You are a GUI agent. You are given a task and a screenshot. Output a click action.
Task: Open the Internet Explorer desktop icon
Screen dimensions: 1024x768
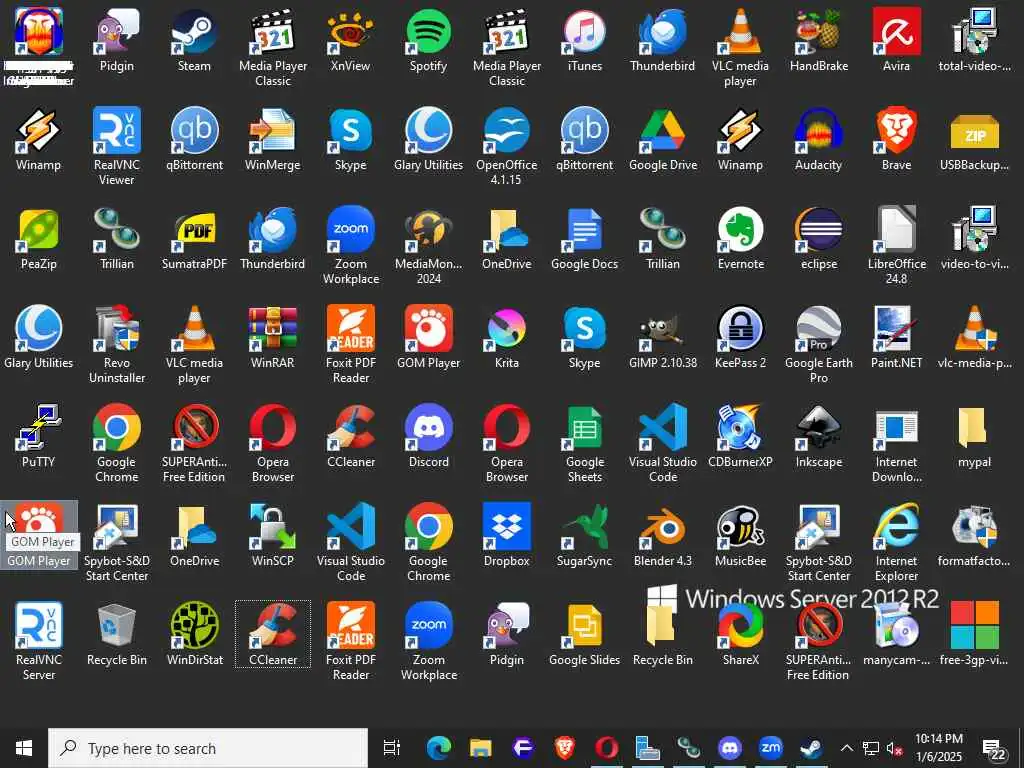pyautogui.click(x=896, y=543)
